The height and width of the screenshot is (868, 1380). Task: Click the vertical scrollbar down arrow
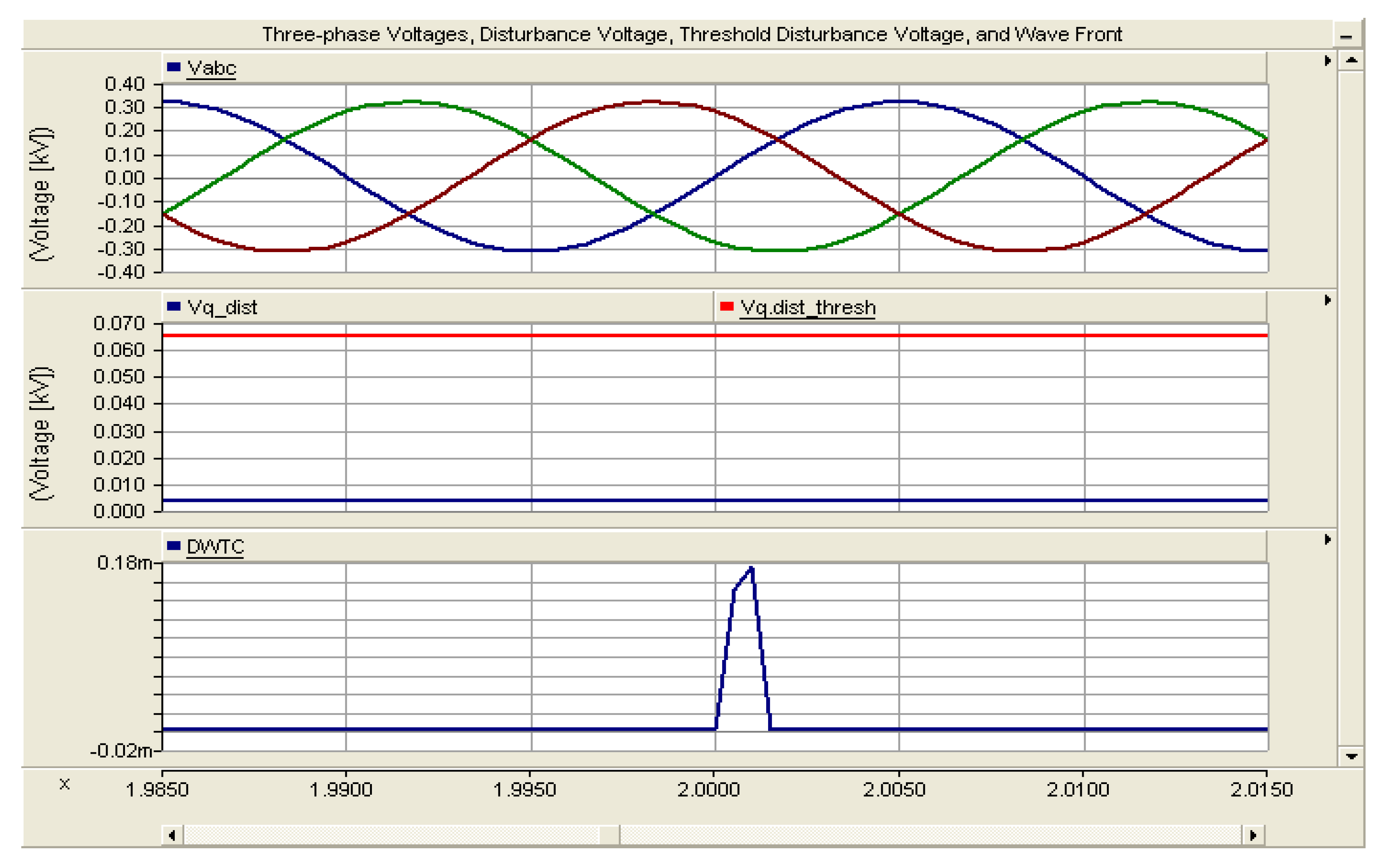[1352, 756]
